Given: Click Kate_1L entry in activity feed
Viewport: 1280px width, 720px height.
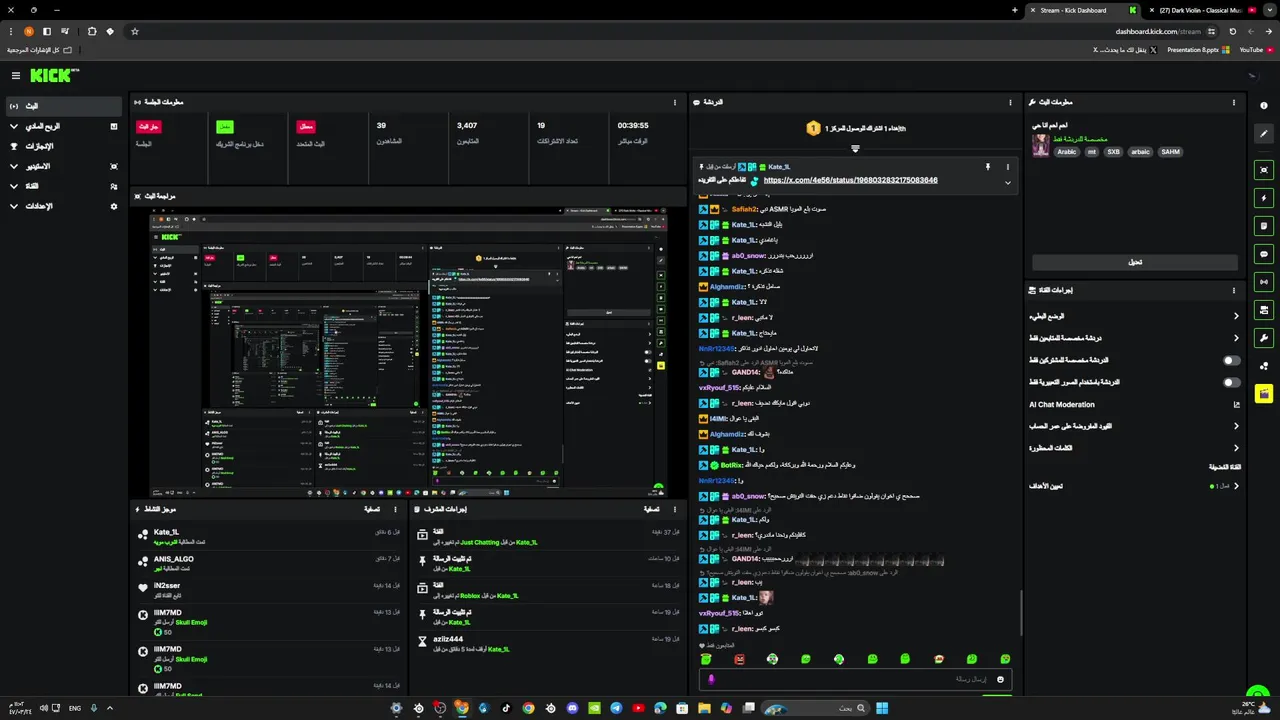Looking at the screenshot, I should 269,537.
